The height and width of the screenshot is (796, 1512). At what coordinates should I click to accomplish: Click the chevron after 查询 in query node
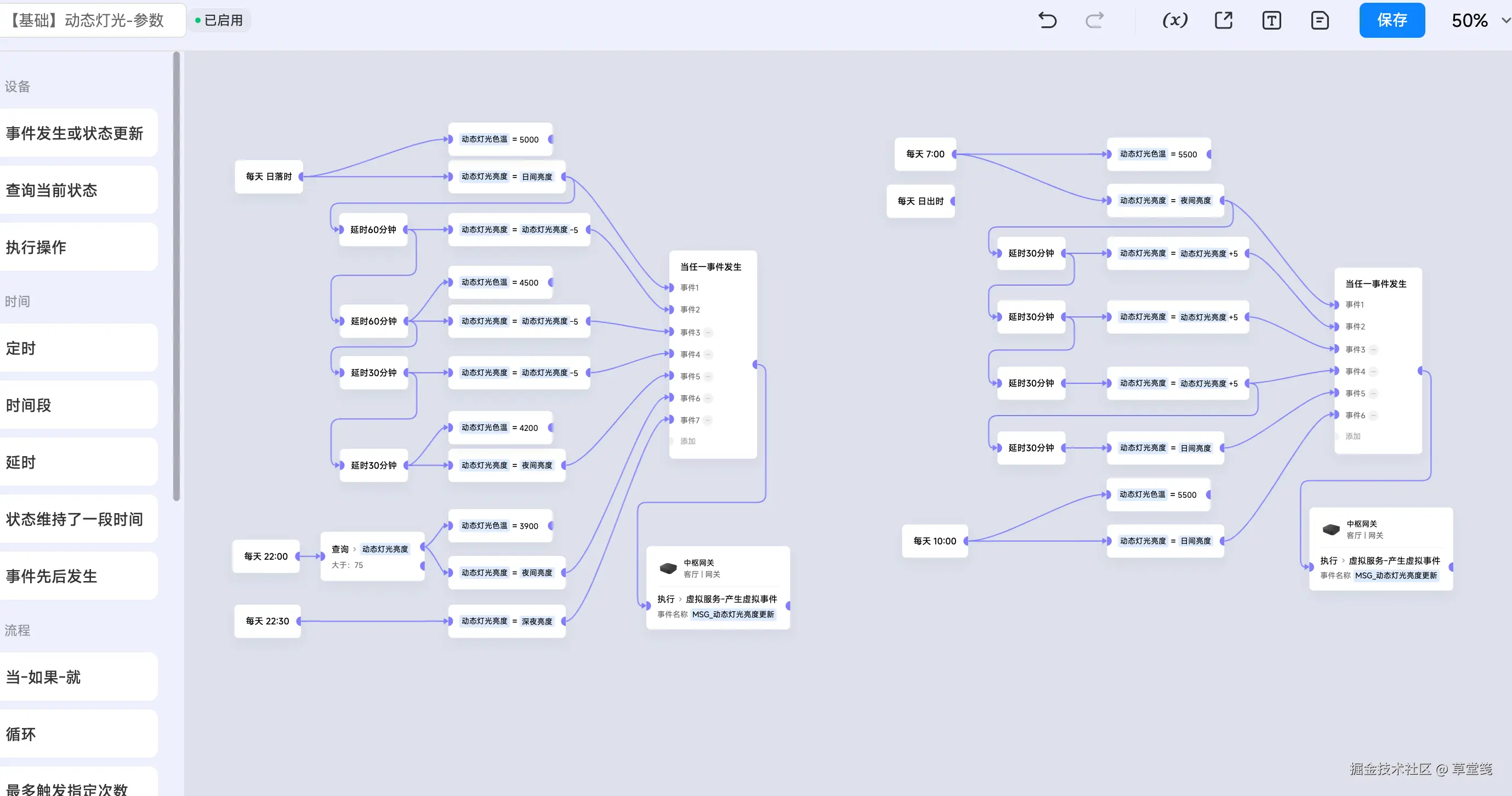[355, 549]
